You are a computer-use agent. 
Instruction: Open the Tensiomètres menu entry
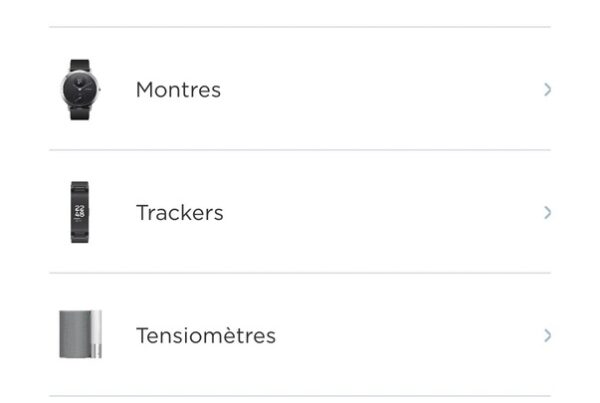(300, 335)
